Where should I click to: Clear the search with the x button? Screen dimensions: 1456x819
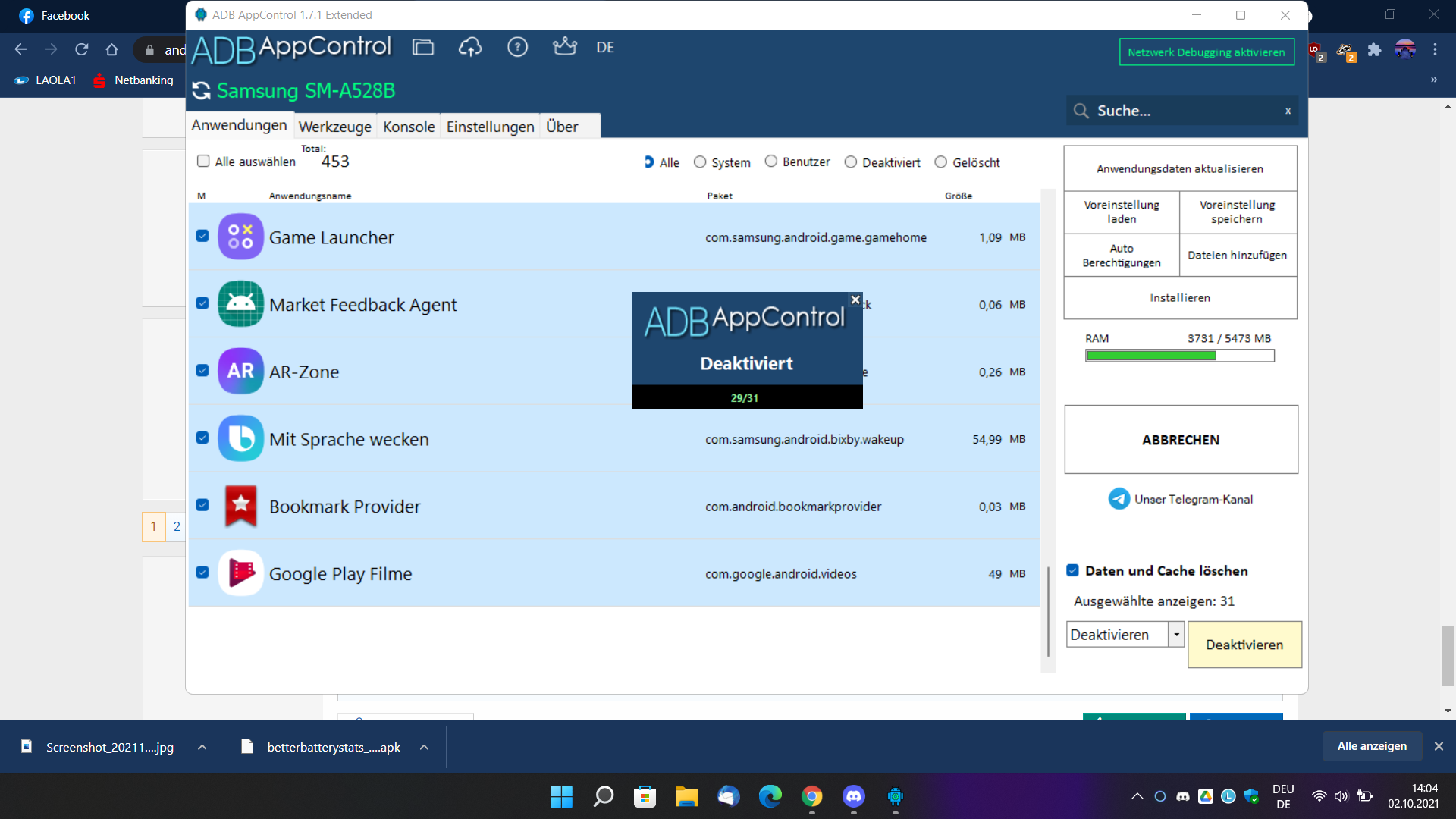1288,111
